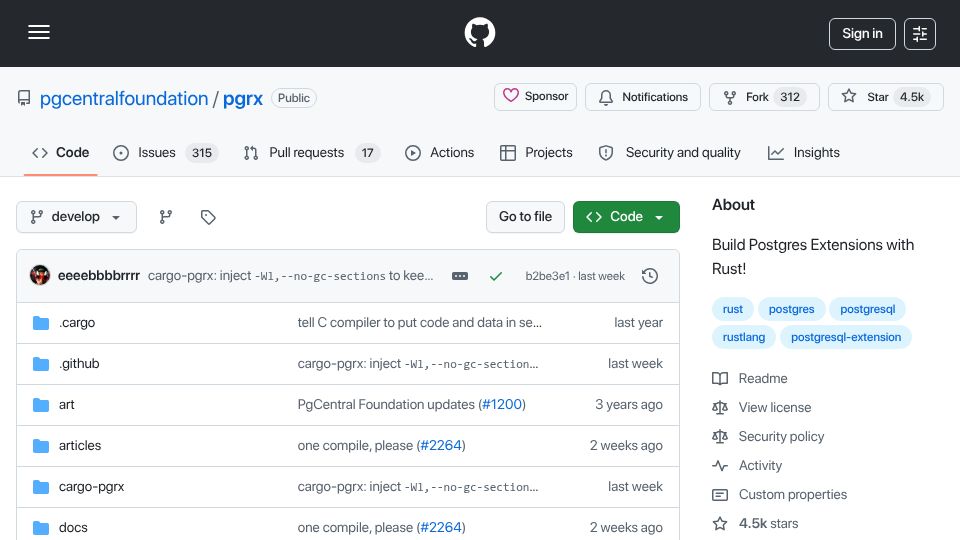960x540 pixels.
Task: Select the postgres topic tag
Action: (x=791, y=309)
